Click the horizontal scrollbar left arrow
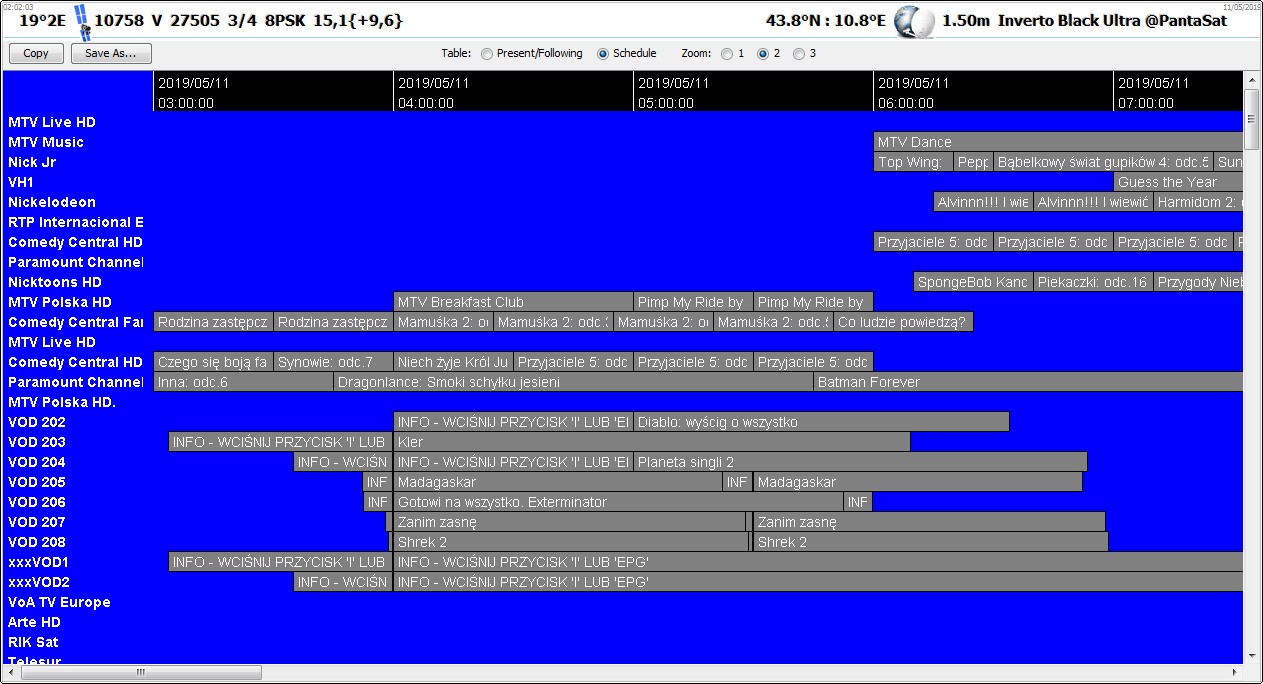 pyautogui.click(x=12, y=673)
